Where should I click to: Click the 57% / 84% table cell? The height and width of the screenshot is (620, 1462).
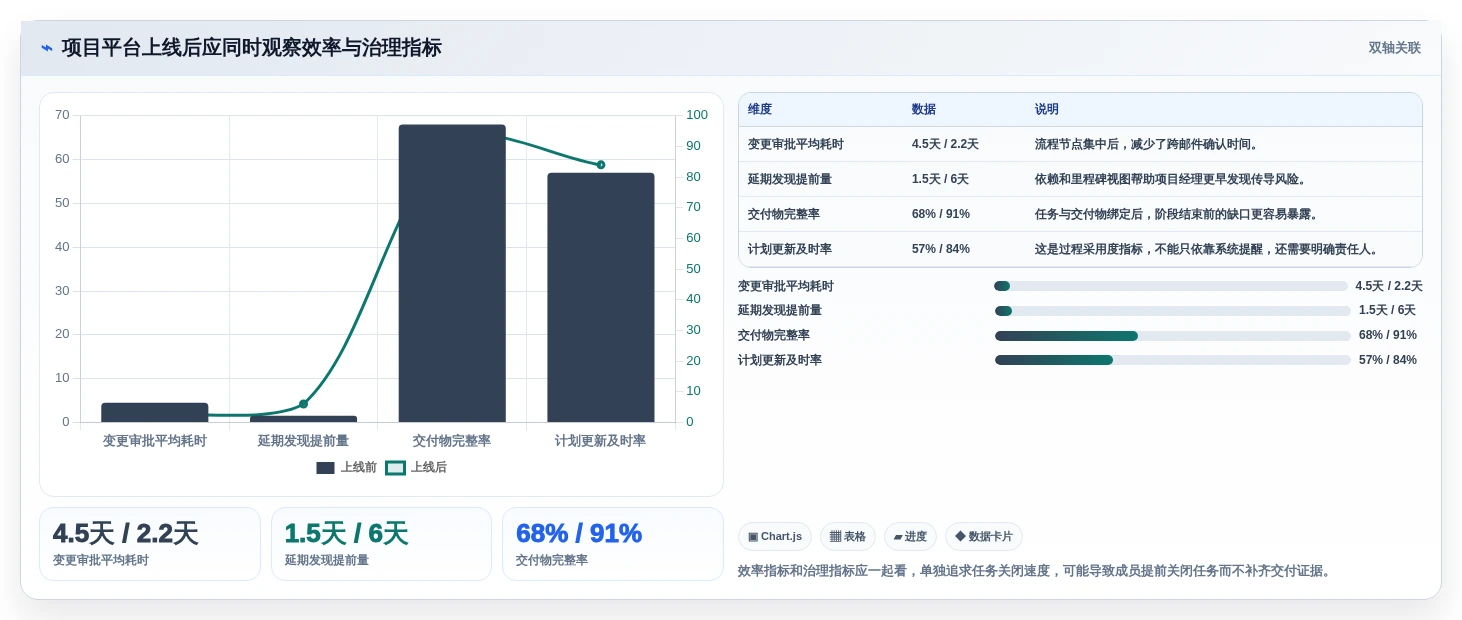click(941, 249)
